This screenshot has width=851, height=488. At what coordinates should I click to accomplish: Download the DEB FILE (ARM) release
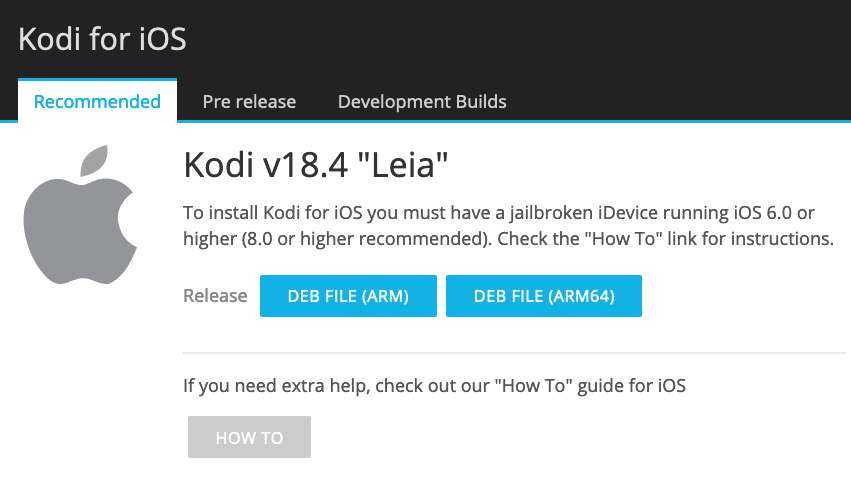348,296
